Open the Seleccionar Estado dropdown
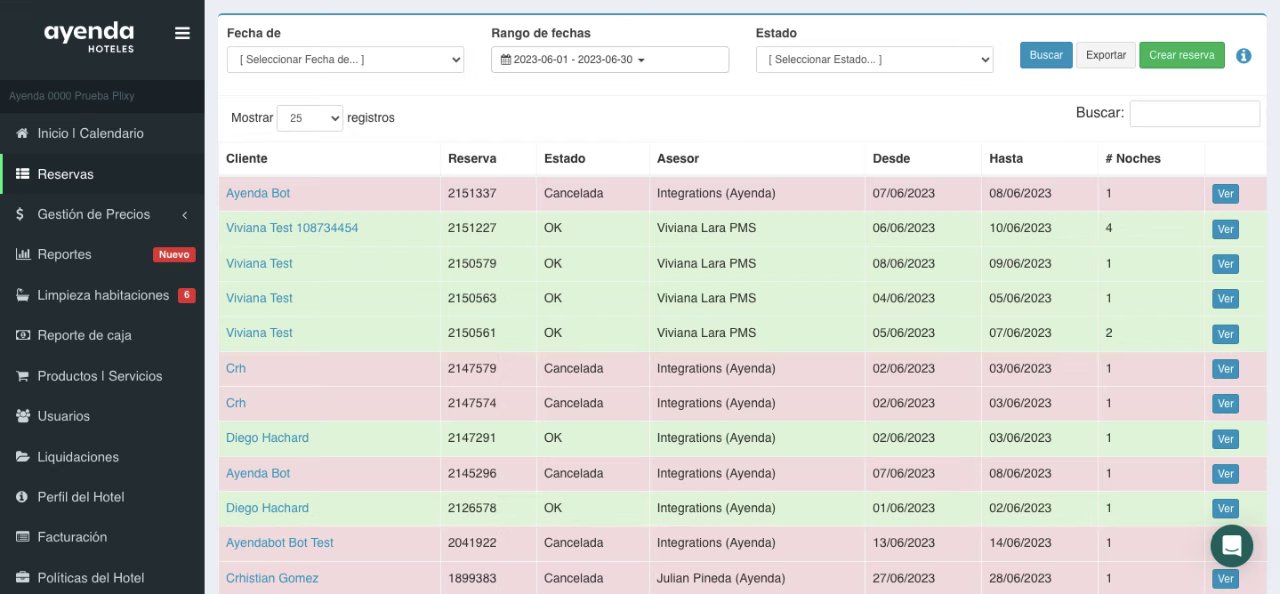This screenshot has width=1280, height=594. pyautogui.click(x=874, y=60)
